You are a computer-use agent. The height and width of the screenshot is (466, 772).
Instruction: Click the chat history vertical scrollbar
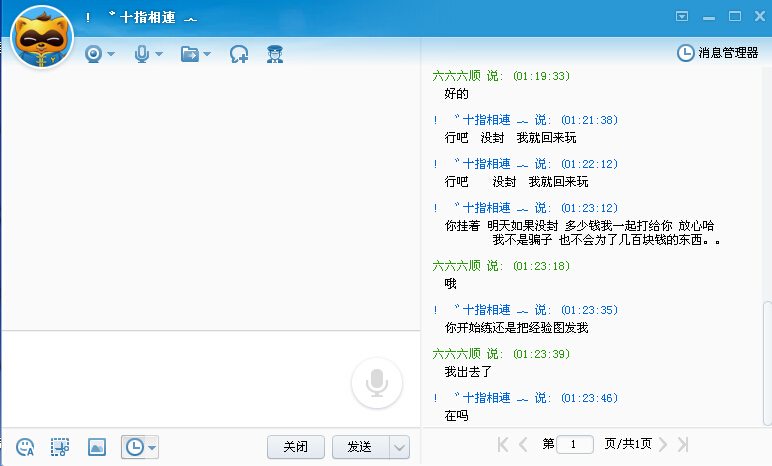[766, 360]
